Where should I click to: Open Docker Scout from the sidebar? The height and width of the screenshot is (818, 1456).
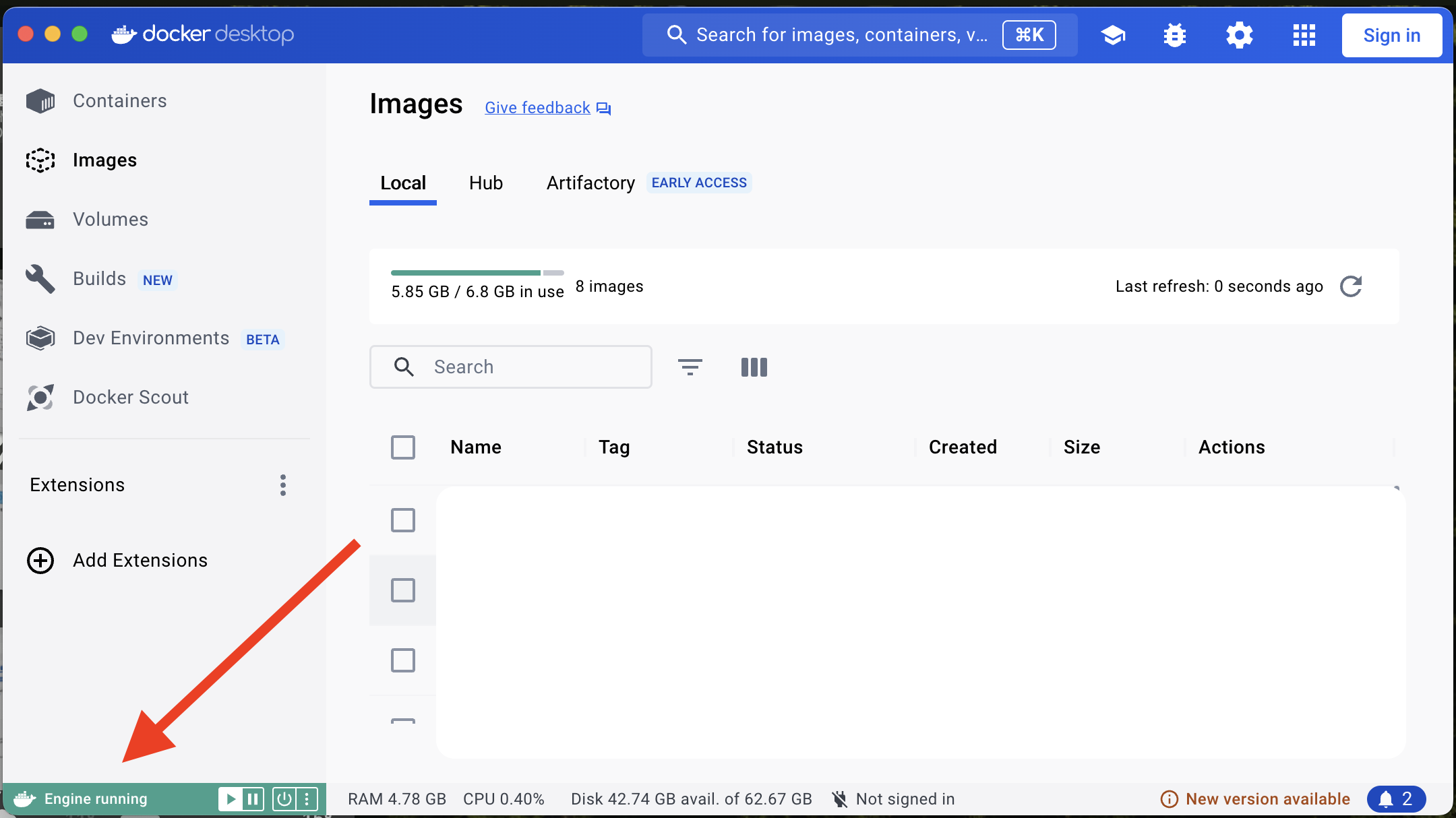[x=130, y=397]
